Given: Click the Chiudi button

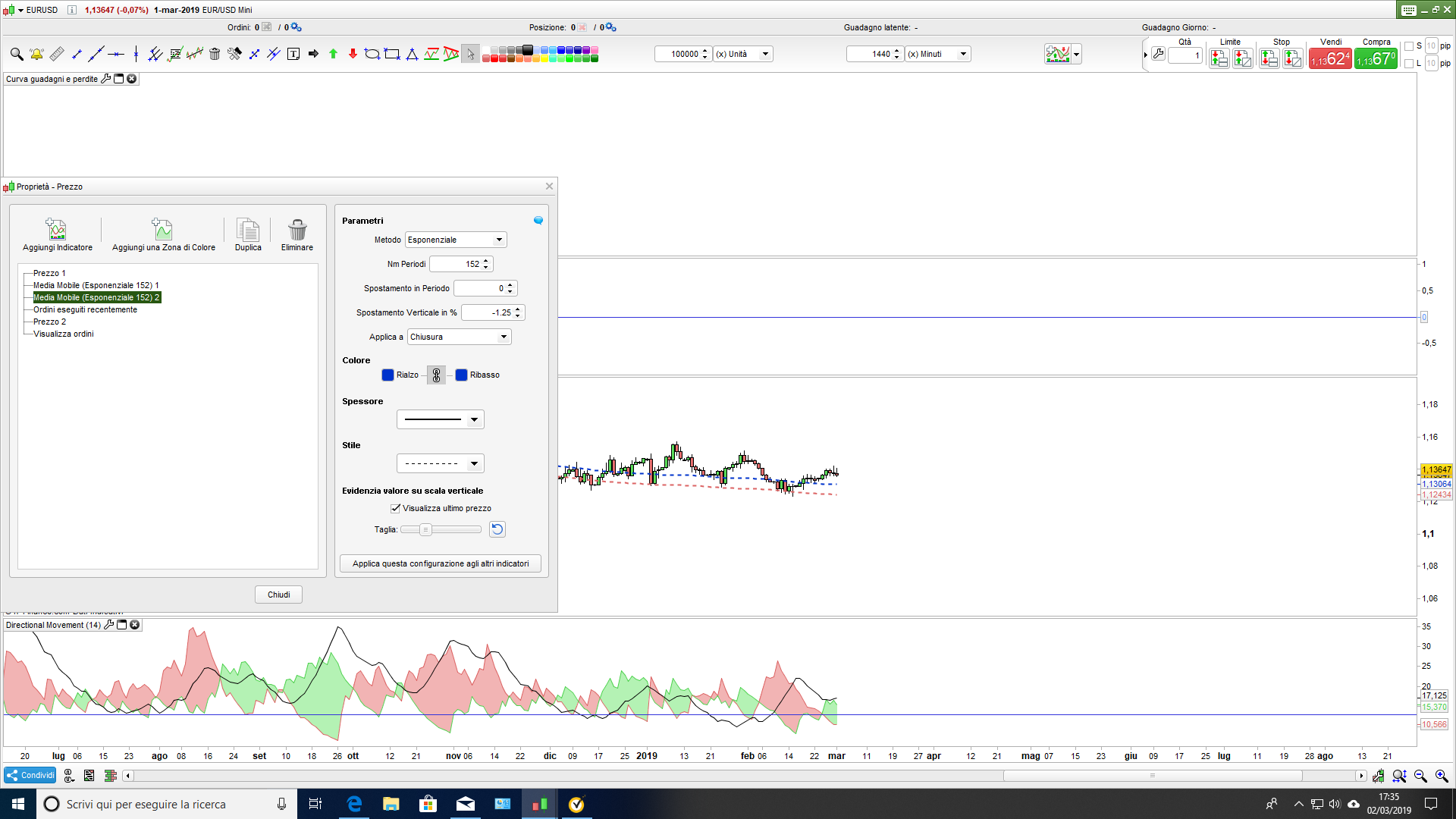Looking at the screenshot, I should [x=278, y=595].
